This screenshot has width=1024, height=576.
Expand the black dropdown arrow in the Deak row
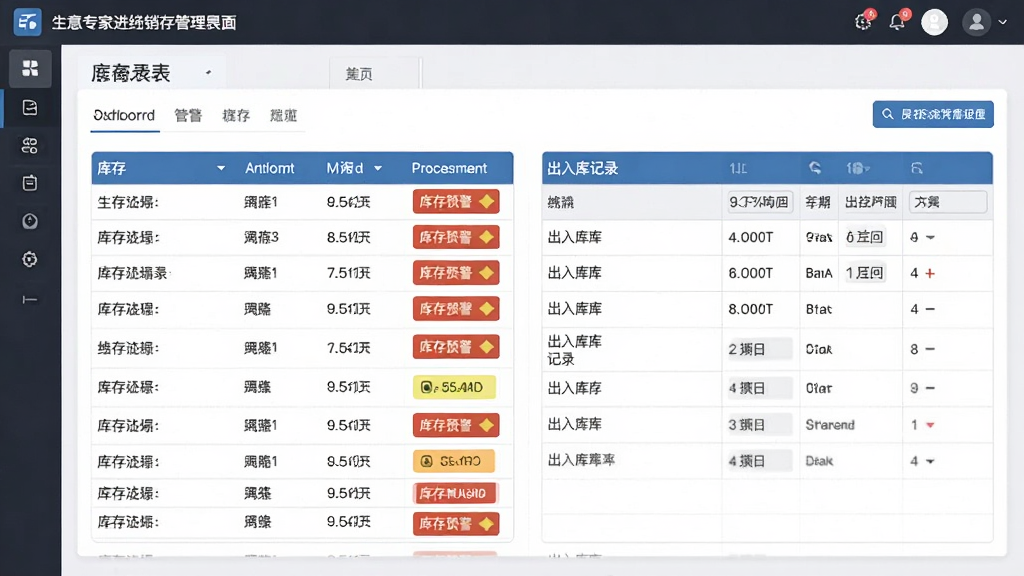click(x=930, y=462)
